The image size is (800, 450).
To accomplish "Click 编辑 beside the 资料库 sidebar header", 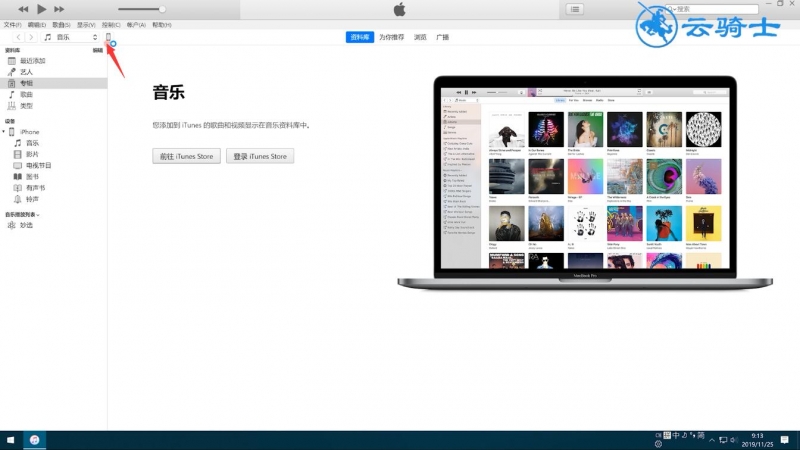I will click(97, 50).
